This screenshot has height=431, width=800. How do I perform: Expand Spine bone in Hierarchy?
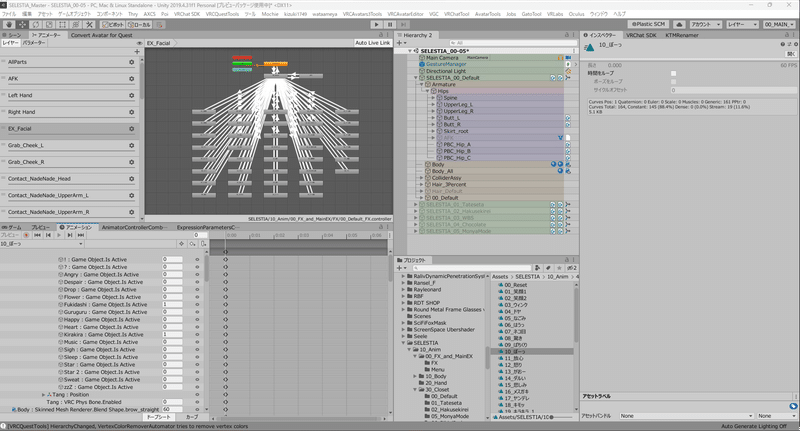pyautogui.click(x=433, y=98)
